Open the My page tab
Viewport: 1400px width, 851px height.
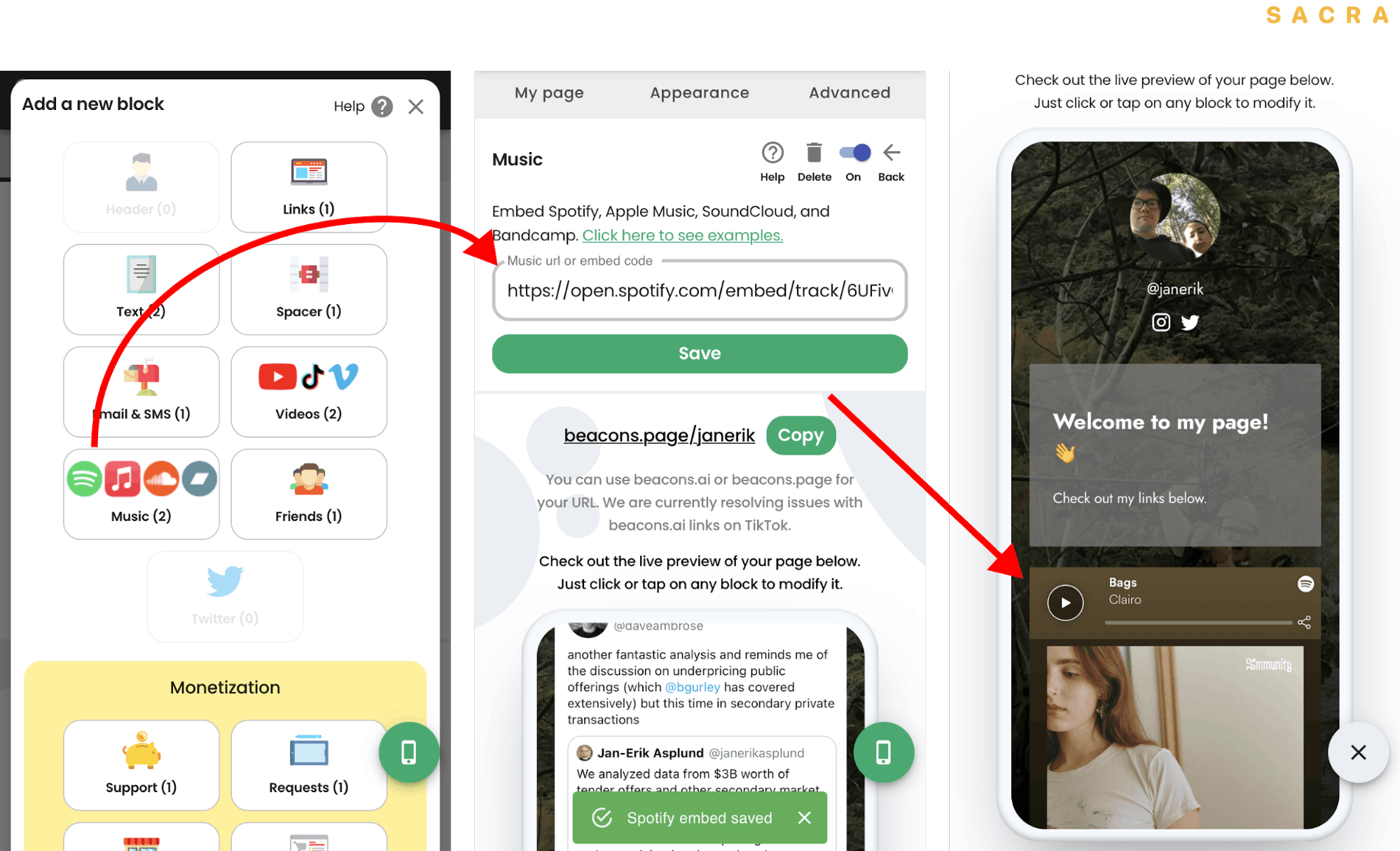(x=548, y=91)
